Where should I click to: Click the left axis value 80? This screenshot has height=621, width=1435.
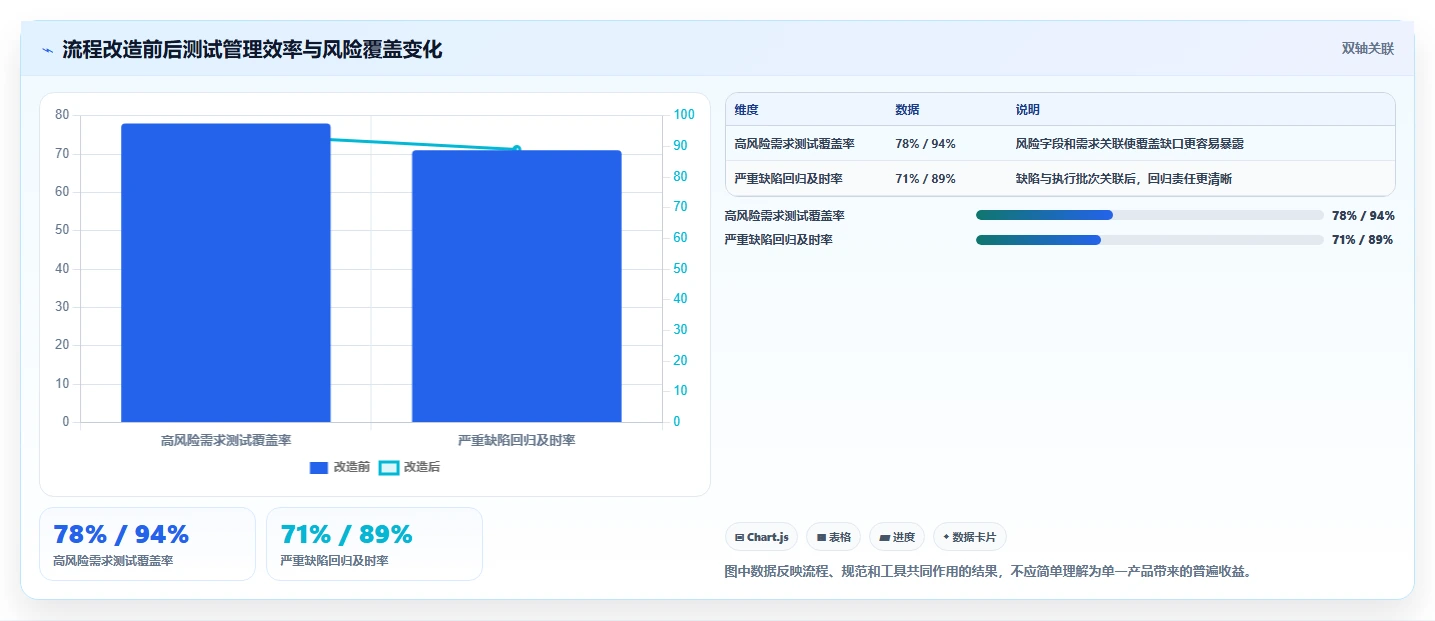pyautogui.click(x=62, y=115)
